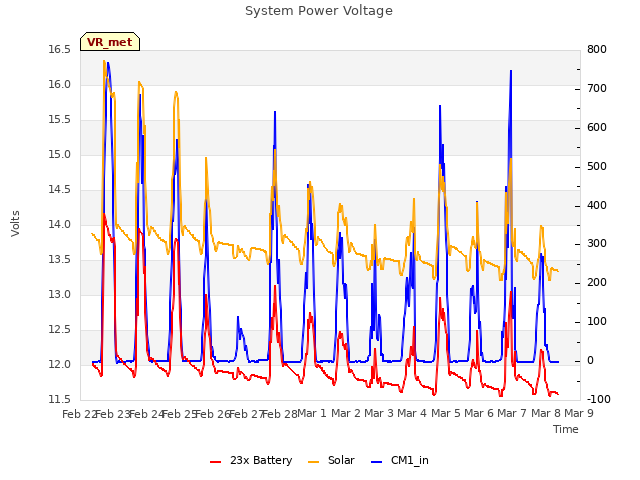Click the Volts y-axis label
The image size is (640, 480).
(16, 224)
